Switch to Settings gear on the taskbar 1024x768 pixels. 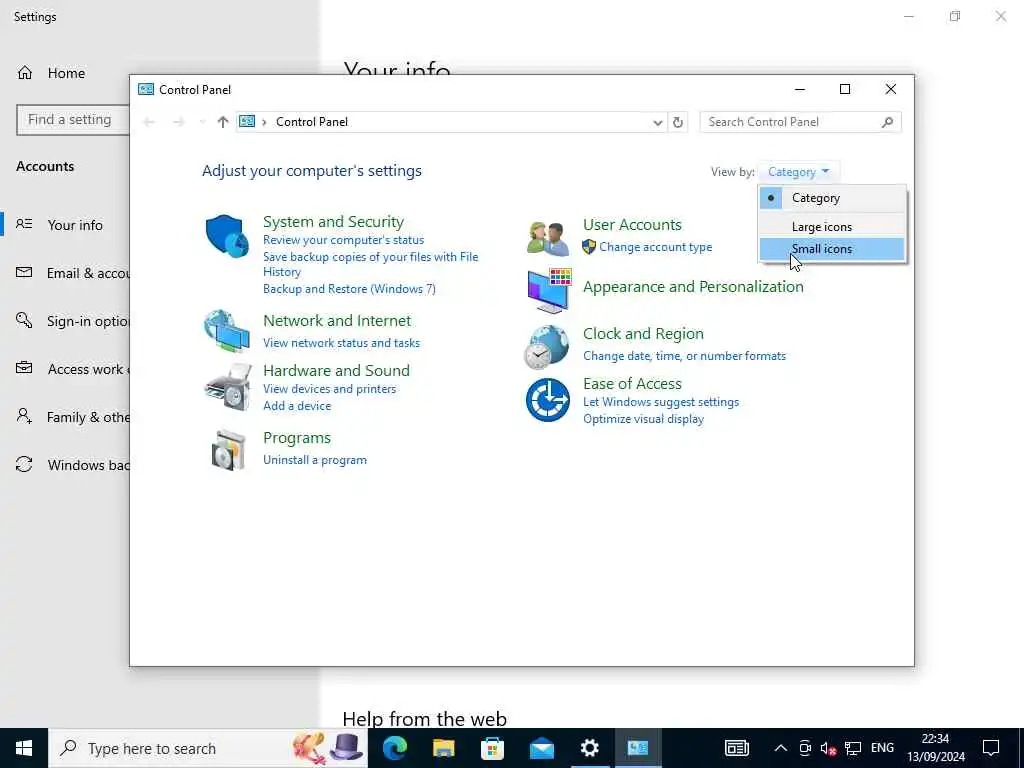tap(590, 748)
